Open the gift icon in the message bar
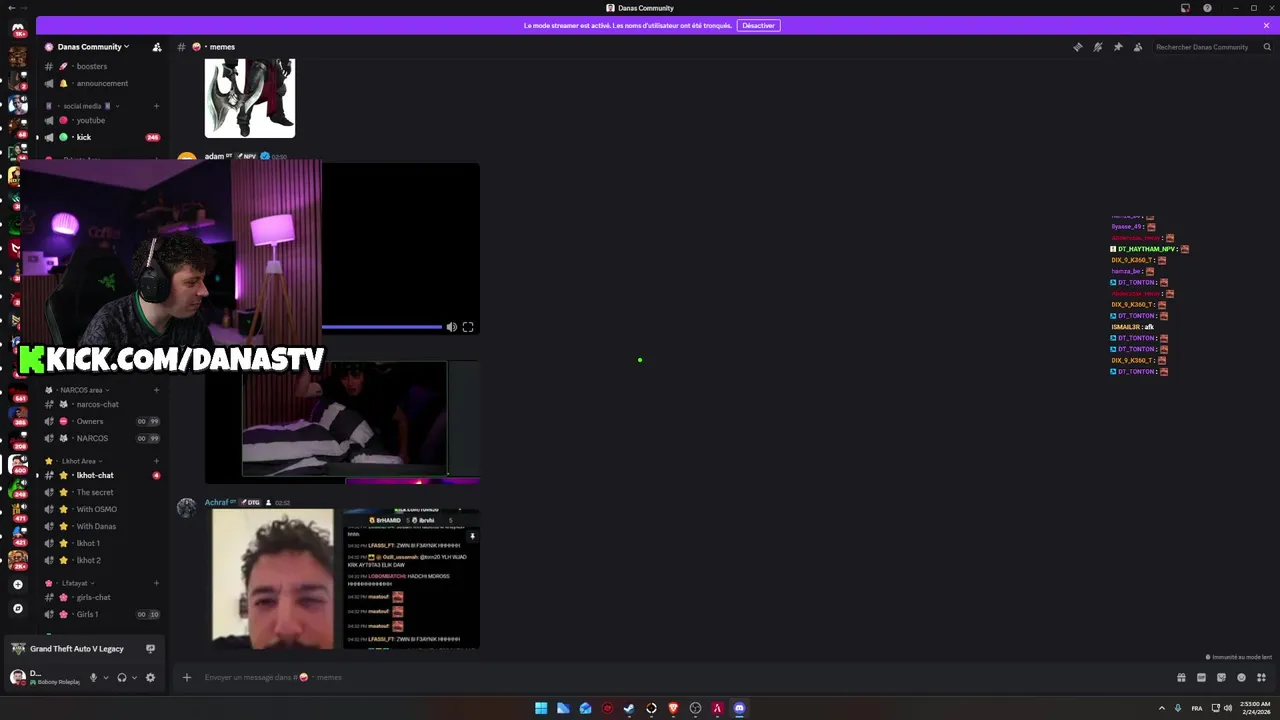1280x720 pixels. (1181, 677)
